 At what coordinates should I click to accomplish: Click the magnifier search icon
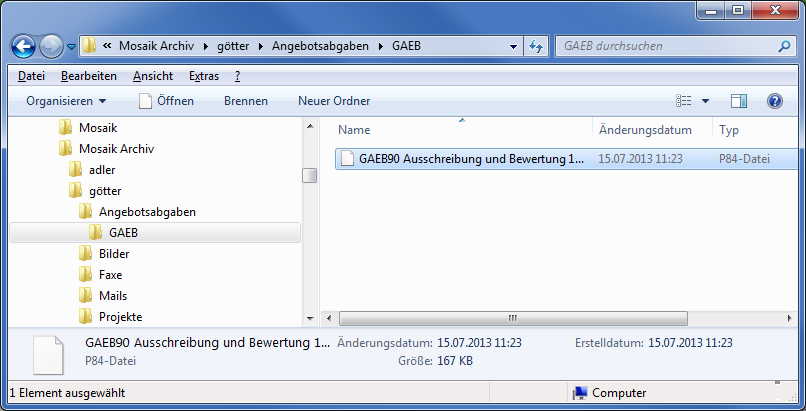click(784, 46)
